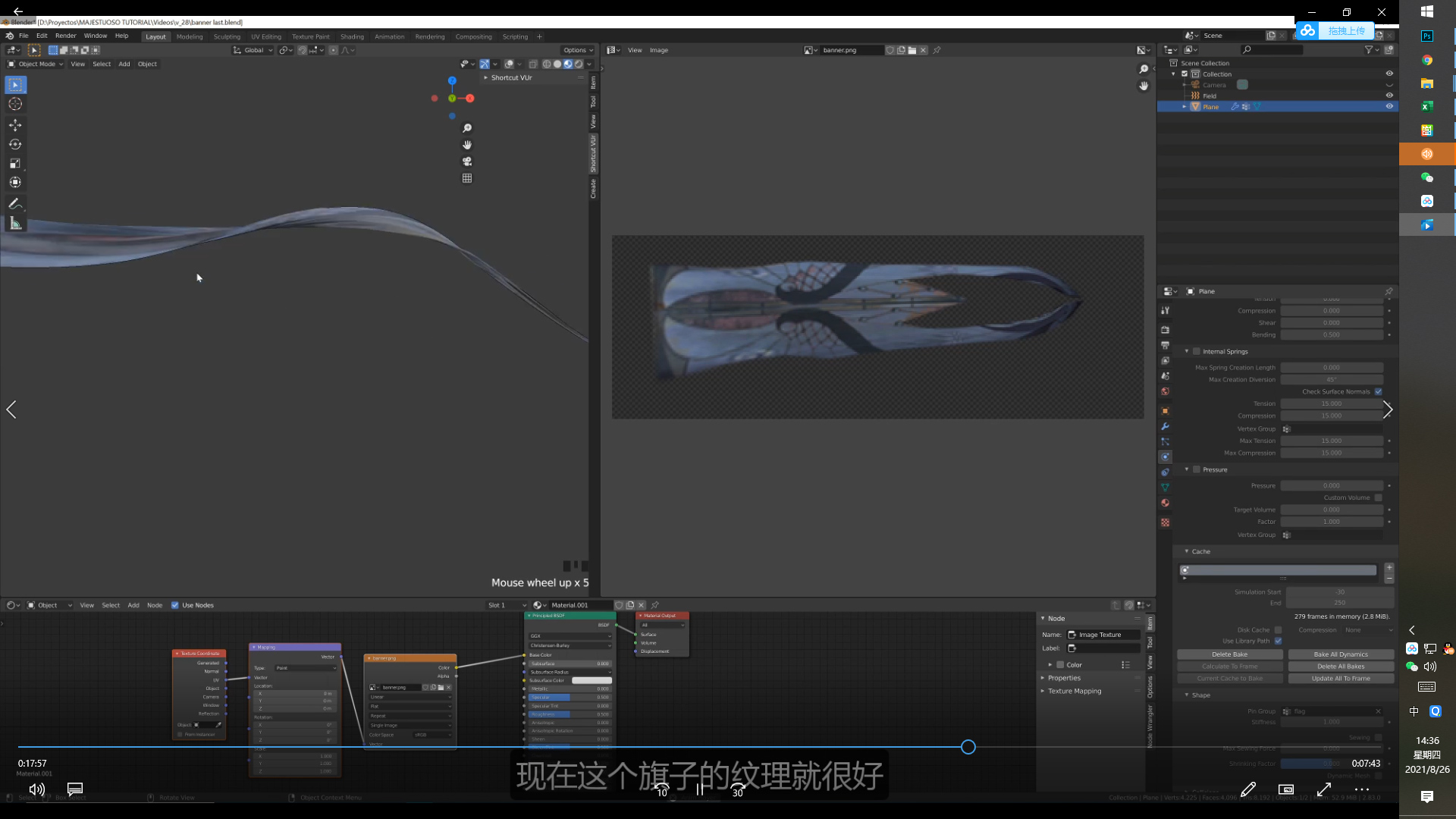This screenshot has width=1456, height=819.
Task: Open the Particles properties tab
Action: (x=1166, y=441)
